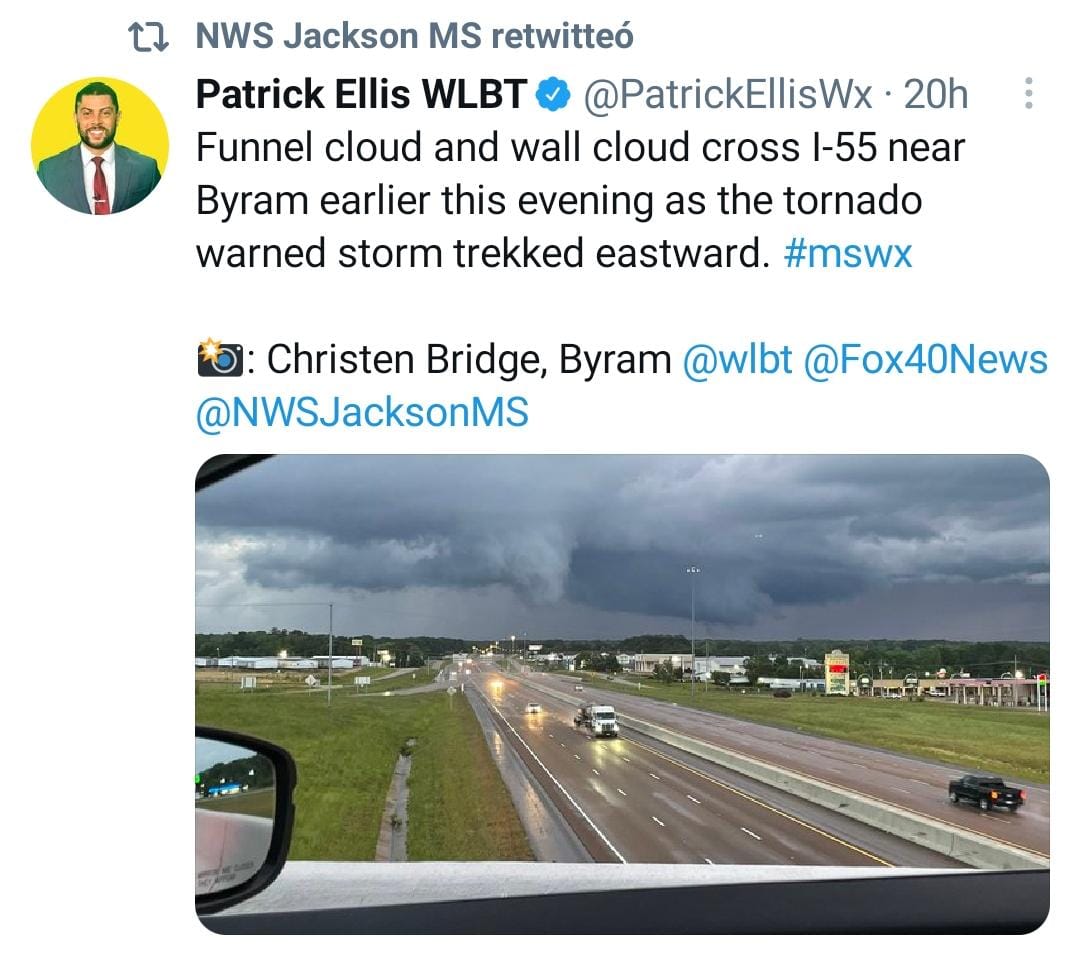The width and height of the screenshot is (1080, 962).
Task: Click the "Patrick Ellis WLBT" display name
Action: 361,95
